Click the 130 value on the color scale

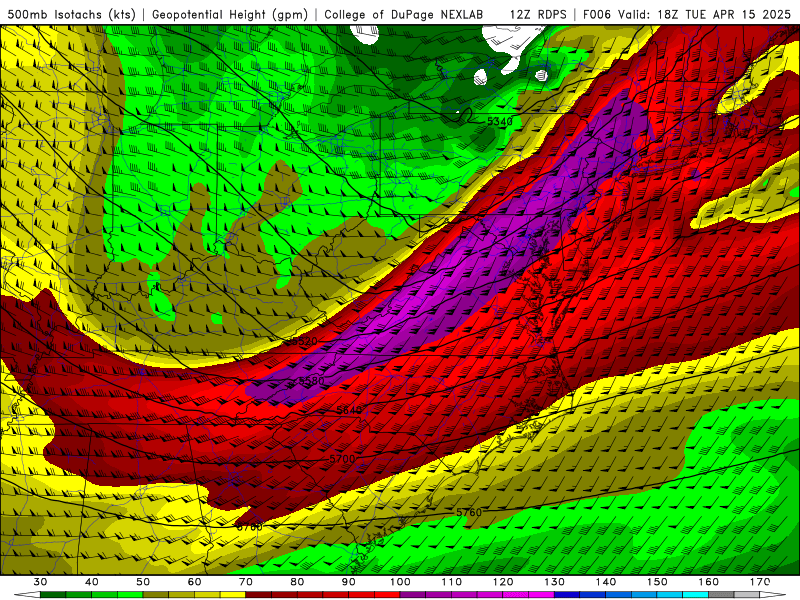(x=555, y=582)
